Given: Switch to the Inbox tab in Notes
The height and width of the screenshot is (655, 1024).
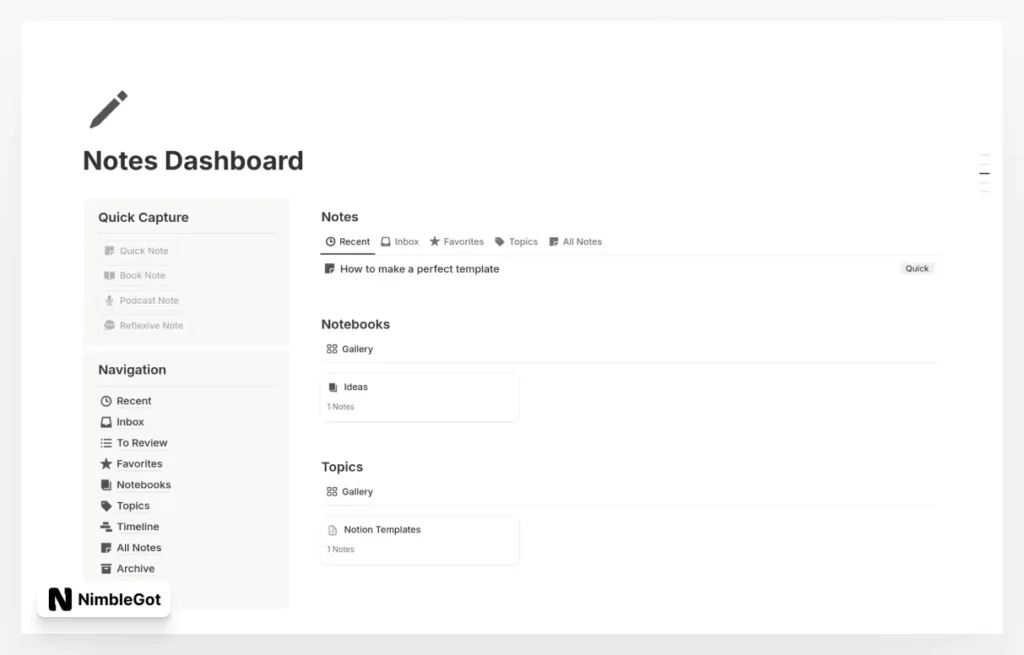Looking at the screenshot, I should pos(400,241).
